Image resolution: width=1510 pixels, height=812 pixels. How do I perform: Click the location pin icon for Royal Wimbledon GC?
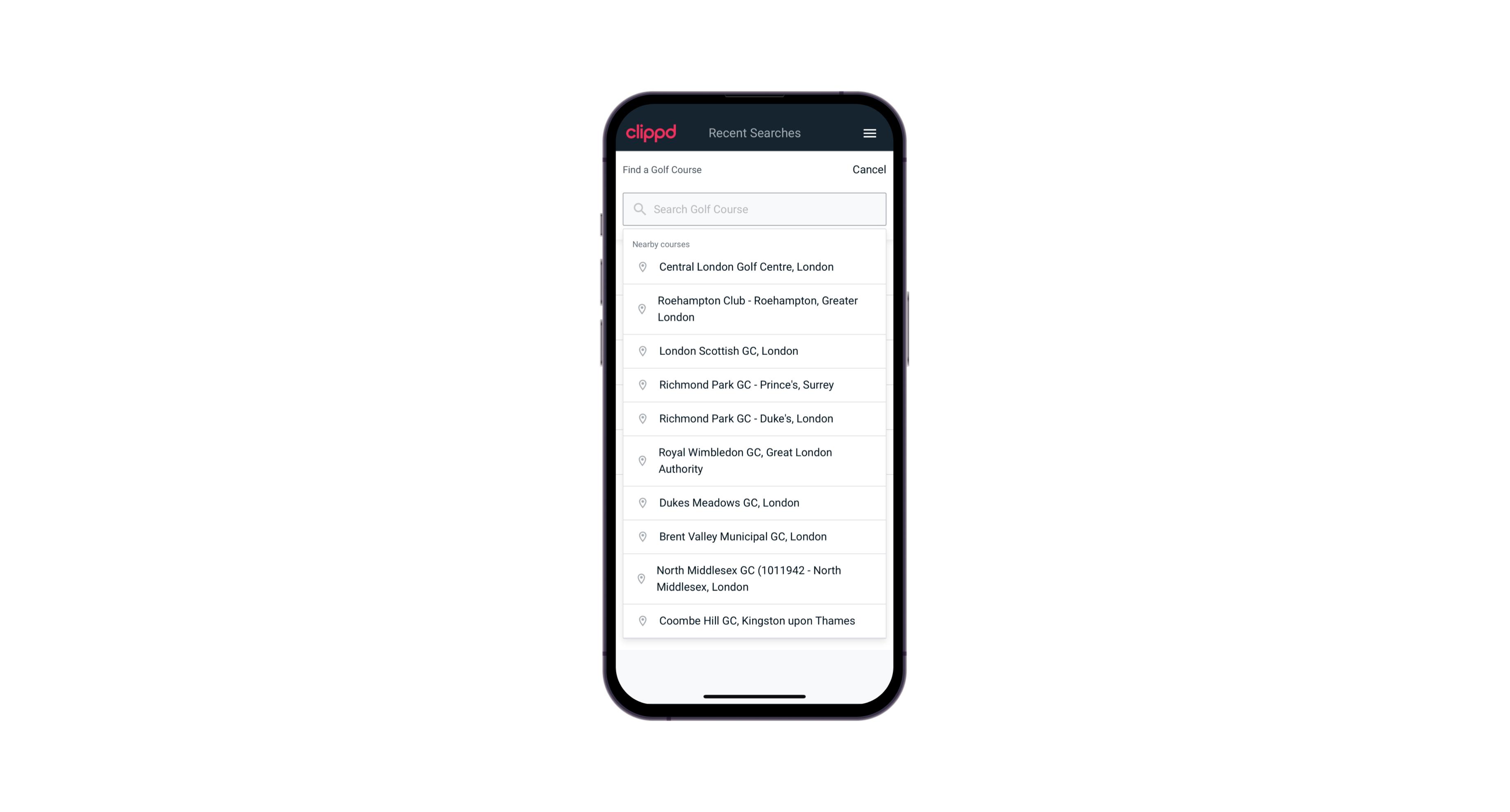coord(641,460)
